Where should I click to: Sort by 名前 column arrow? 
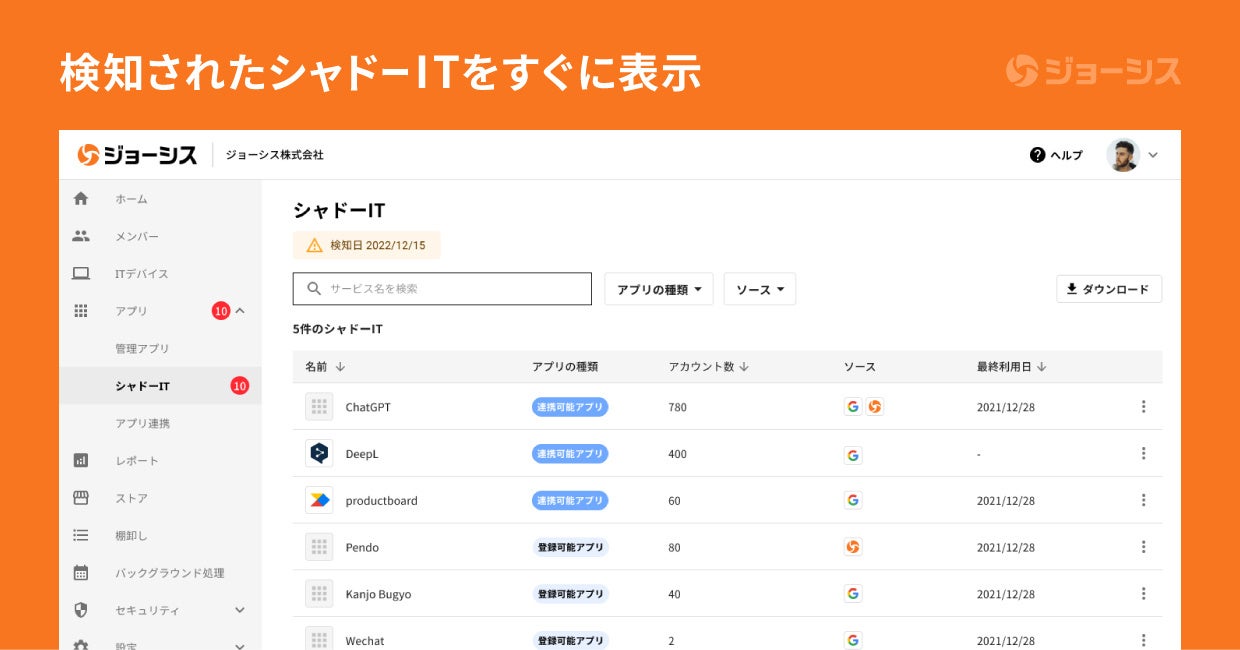341,367
